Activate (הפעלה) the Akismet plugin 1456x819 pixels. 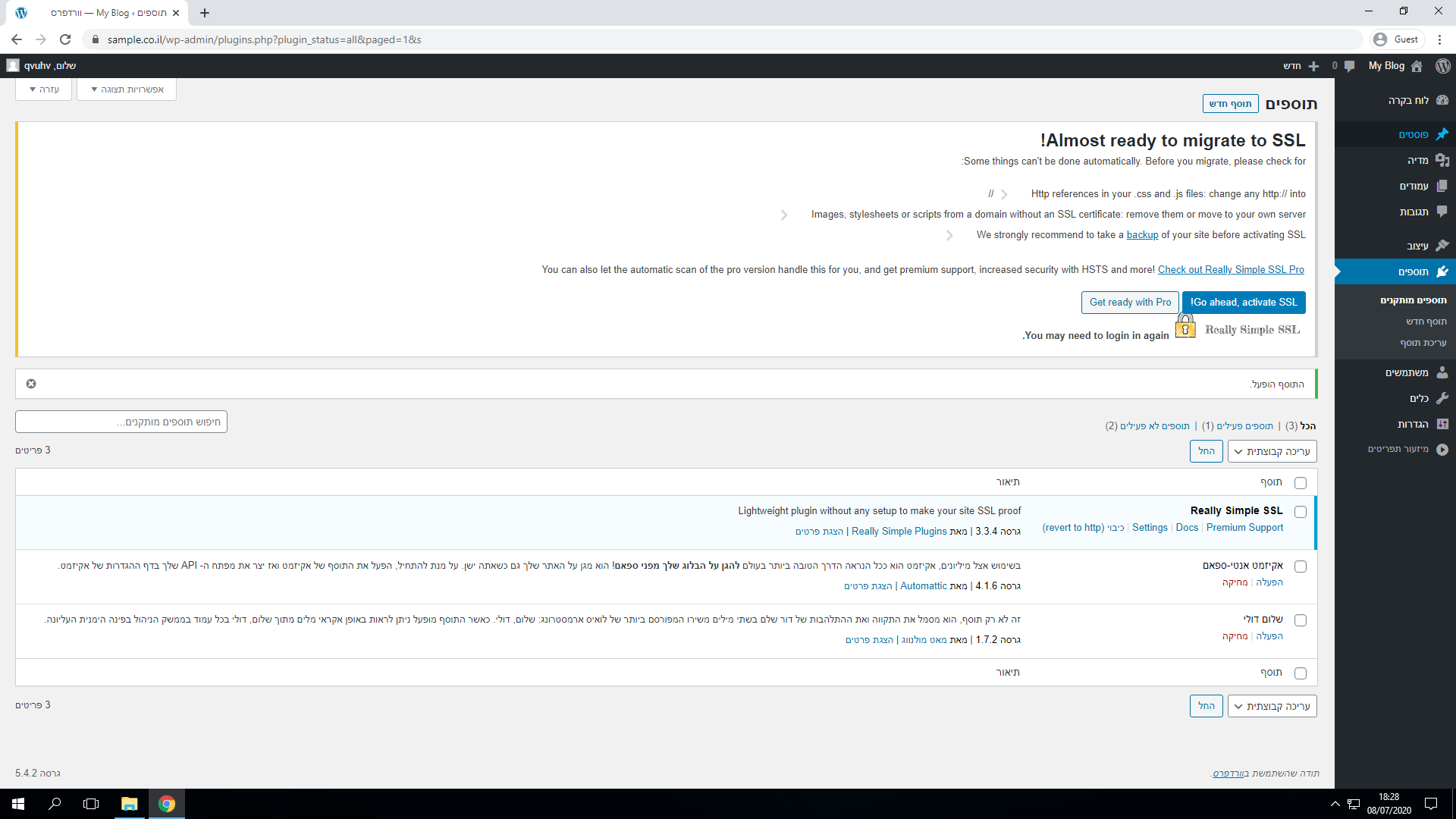[x=1269, y=582]
